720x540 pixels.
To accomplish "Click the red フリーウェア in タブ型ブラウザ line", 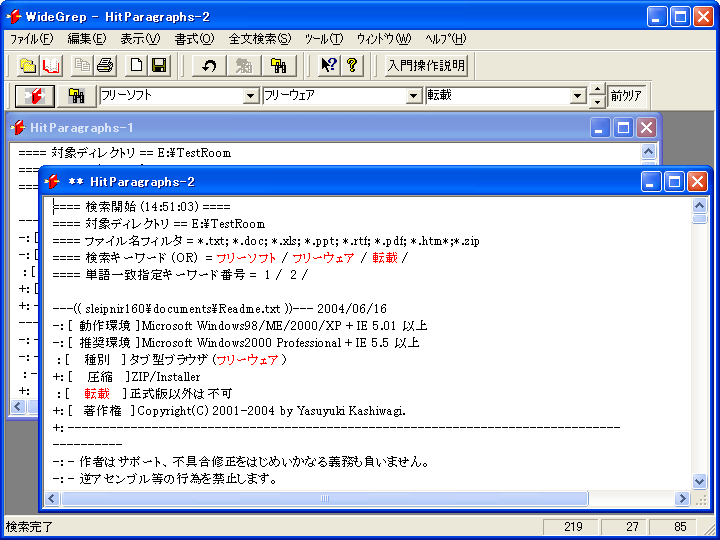I will pyautogui.click(x=248, y=360).
